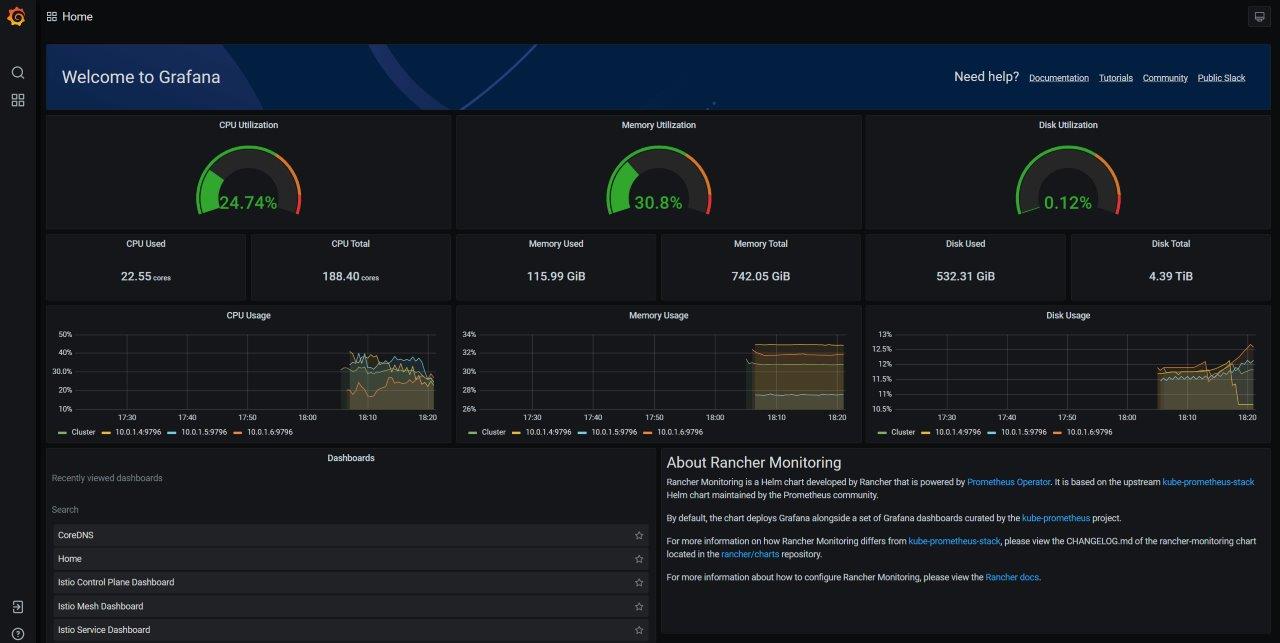
Task: Open the CoreDNS dashboard row
Action: click(351, 535)
